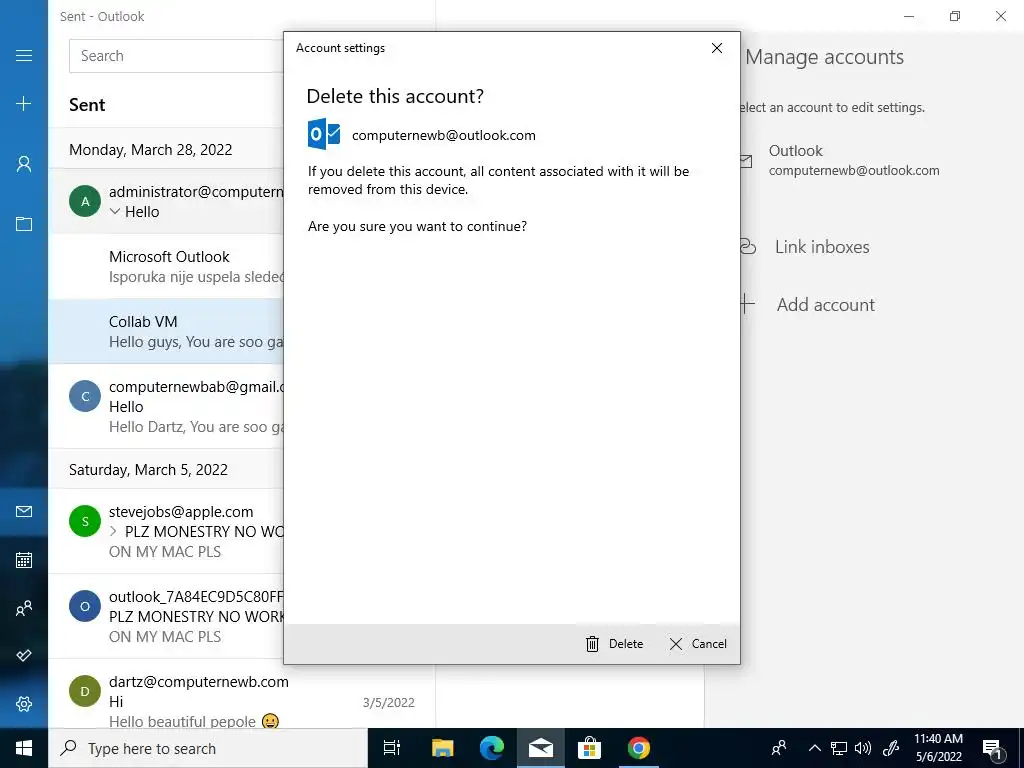Select Outlook account computernewb@outlook.com in Manage accounts
The height and width of the screenshot is (768, 1024).
(854, 161)
